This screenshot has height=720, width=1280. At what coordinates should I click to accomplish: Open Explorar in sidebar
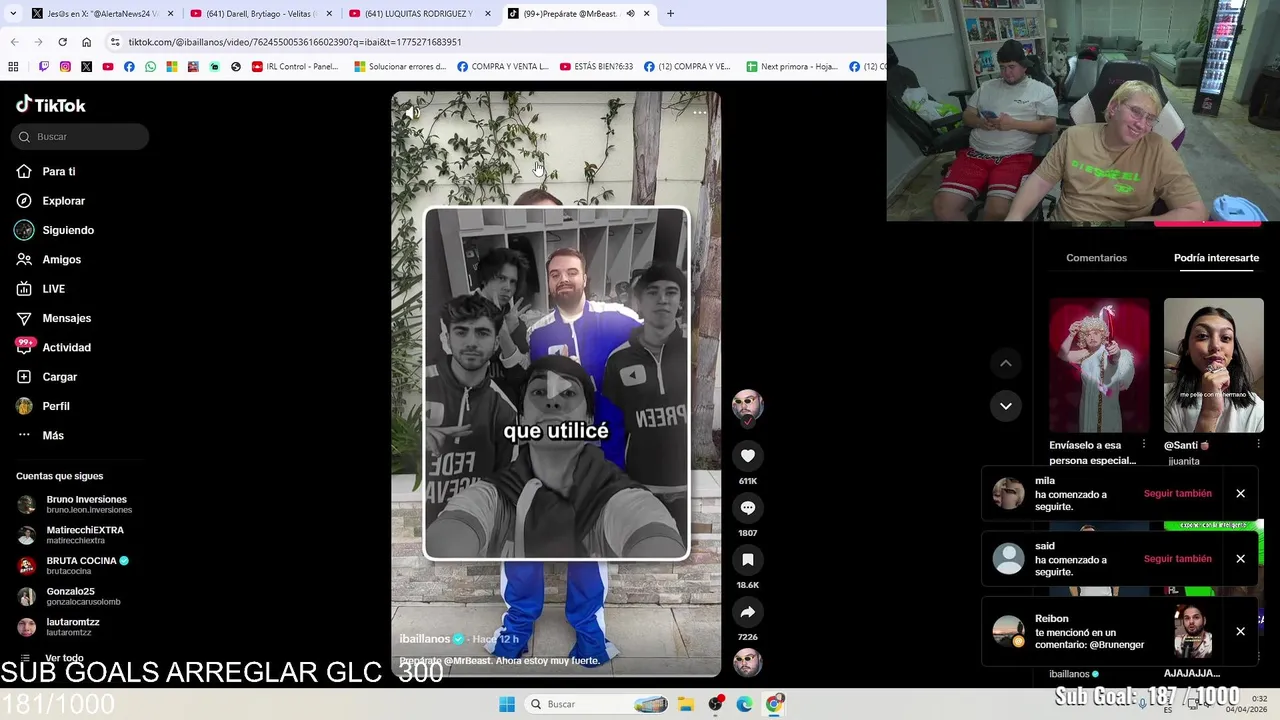(x=50, y=201)
